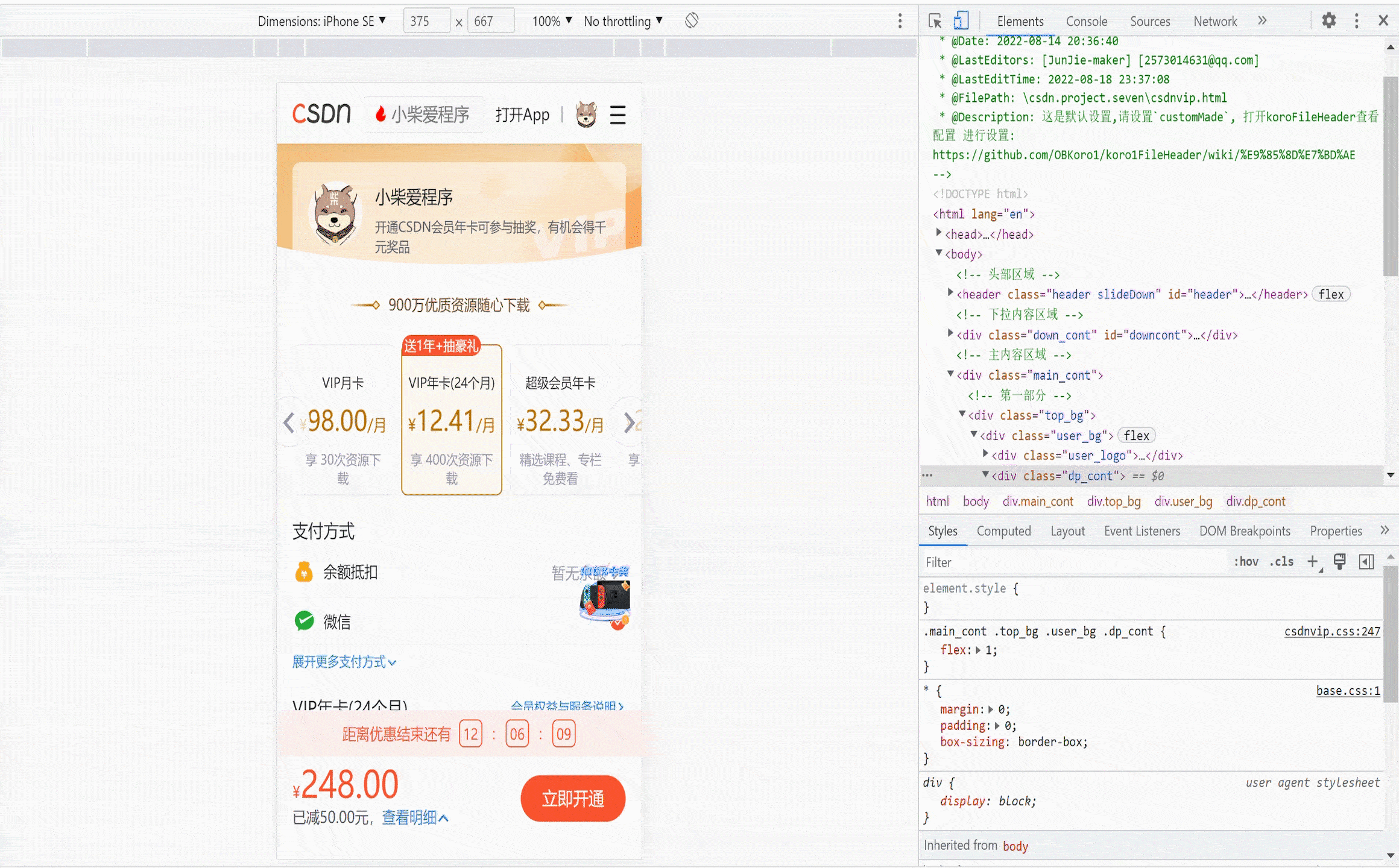Click the CSDN logo in page header
The image size is (1399, 868).
[x=321, y=114]
